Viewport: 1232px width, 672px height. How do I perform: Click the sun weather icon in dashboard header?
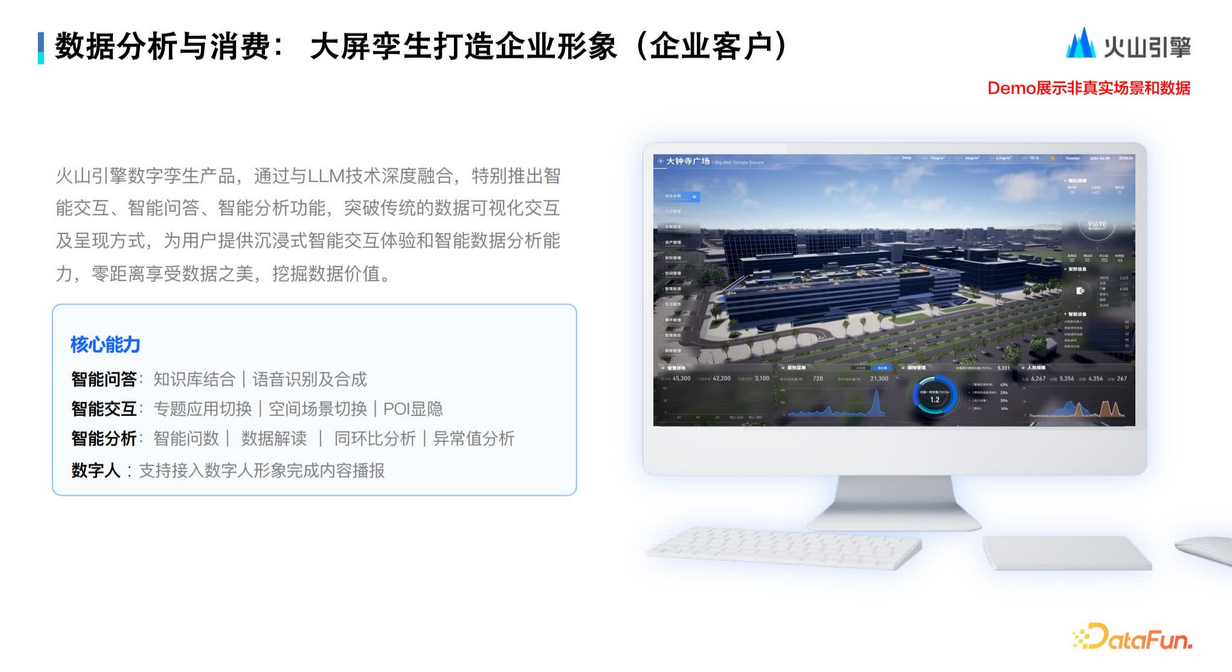[x=1052, y=158]
